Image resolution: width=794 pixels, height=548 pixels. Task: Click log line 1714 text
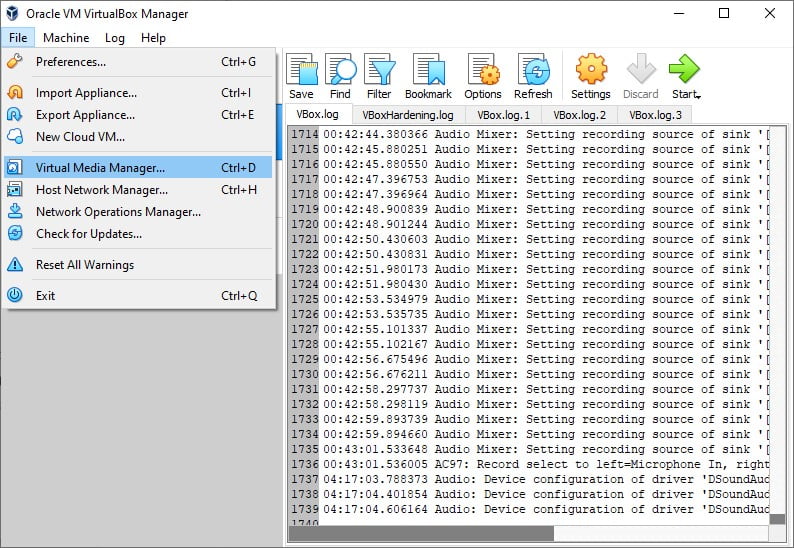click(x=546, y=134)
